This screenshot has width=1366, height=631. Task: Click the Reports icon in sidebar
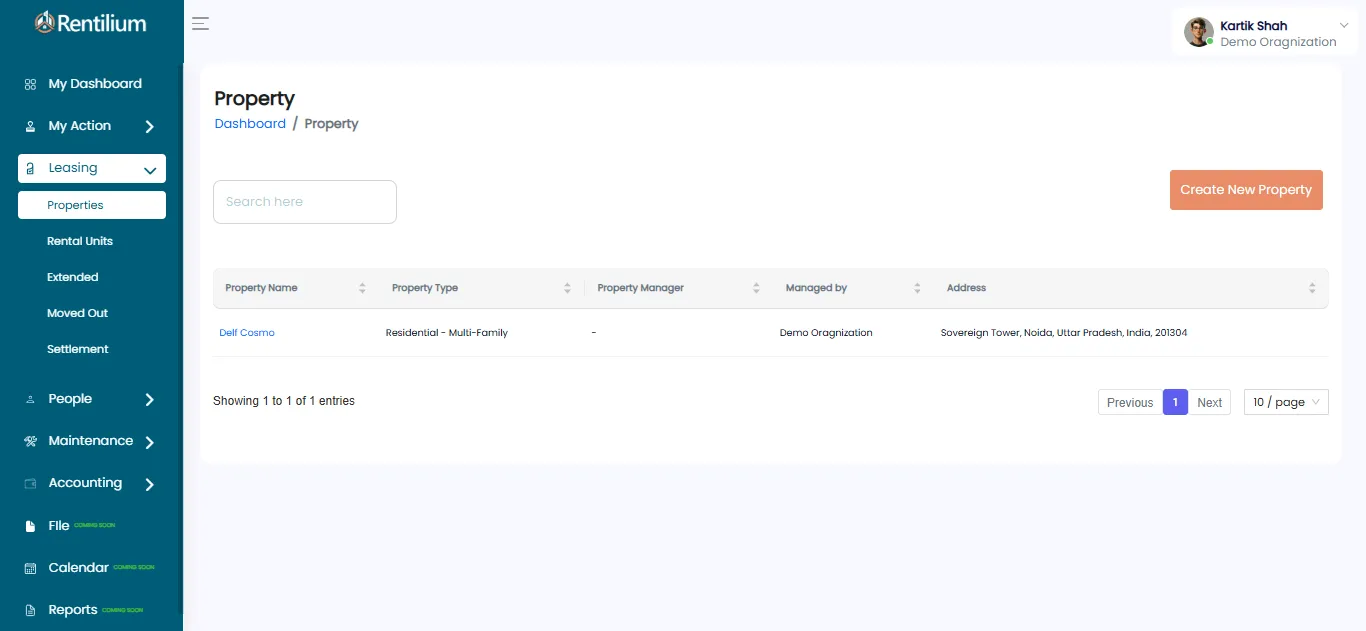[30, 610]
